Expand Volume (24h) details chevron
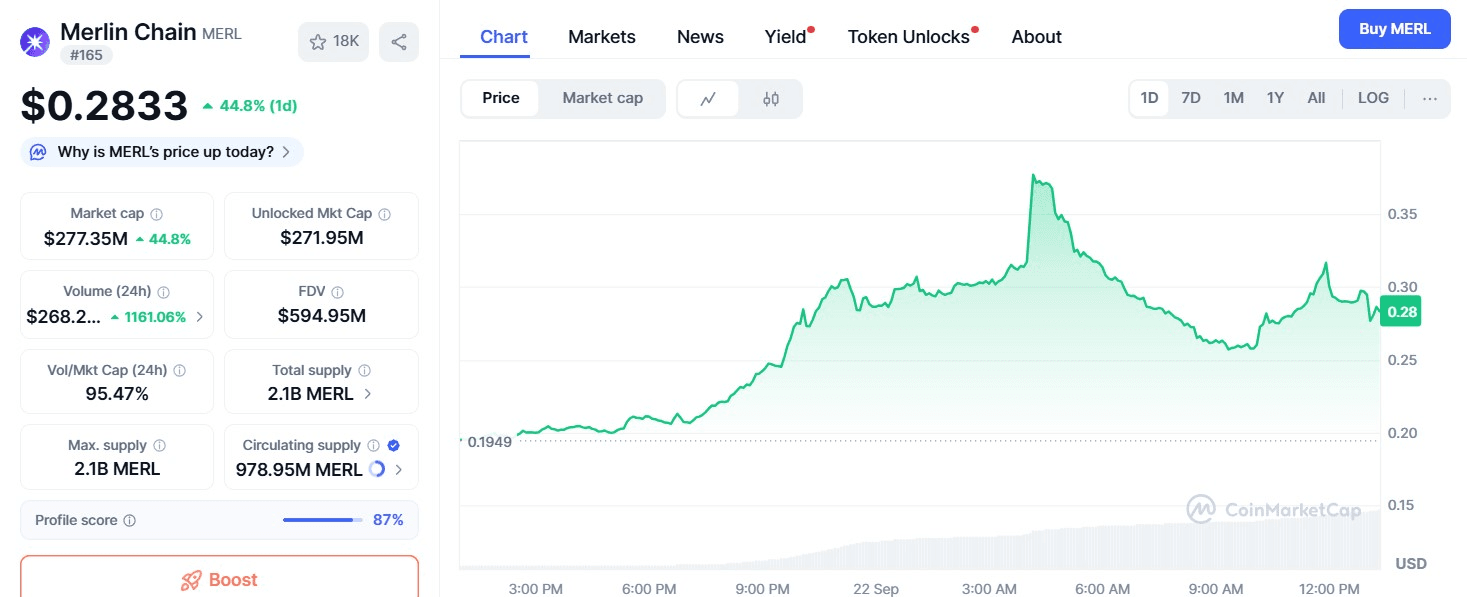The width and height of the screenshot is (1467, 597). coord(199,317)
